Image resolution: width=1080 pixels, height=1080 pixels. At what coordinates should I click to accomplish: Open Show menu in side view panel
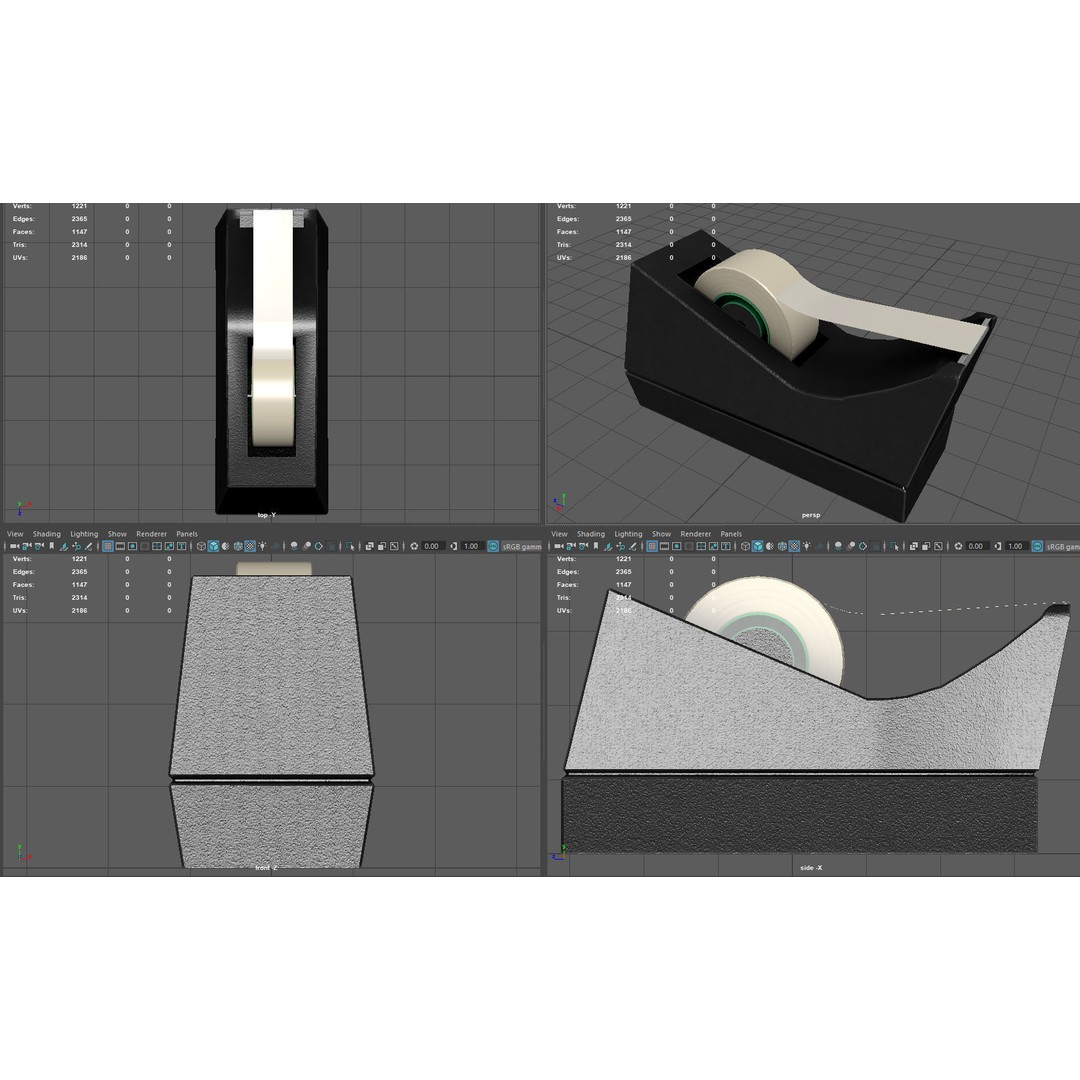[x=661, y=534]
